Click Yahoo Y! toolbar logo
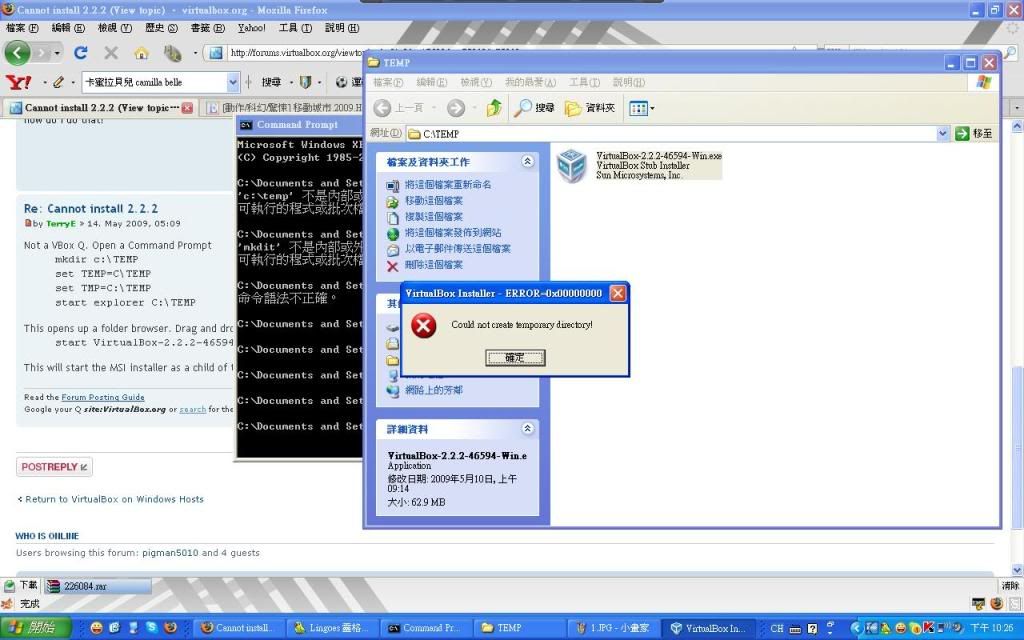Screen dimensions: 1024x640 click(x=17, y=82)
